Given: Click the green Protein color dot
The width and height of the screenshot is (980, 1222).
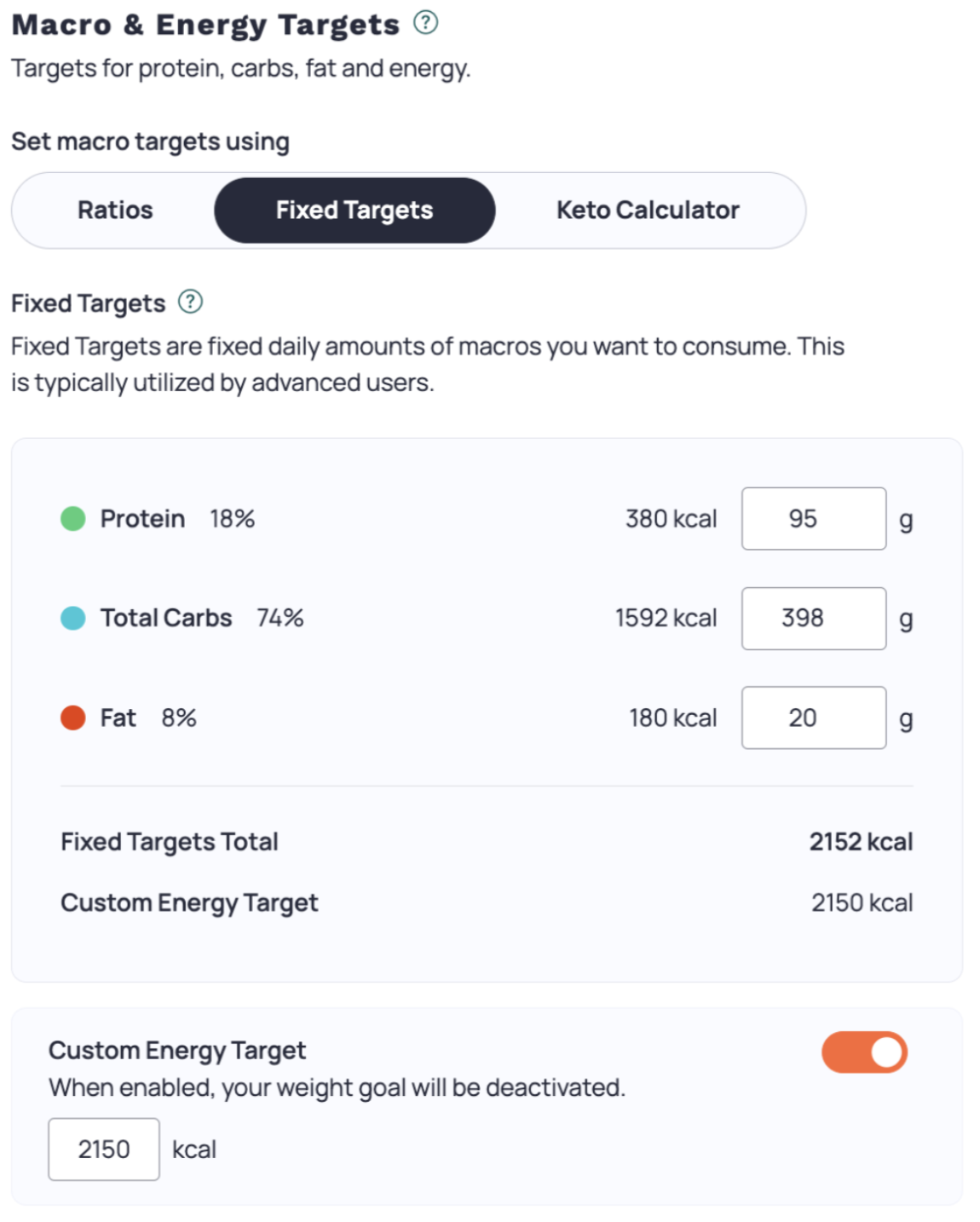Looking at the screenshot, I should [73, 518].
